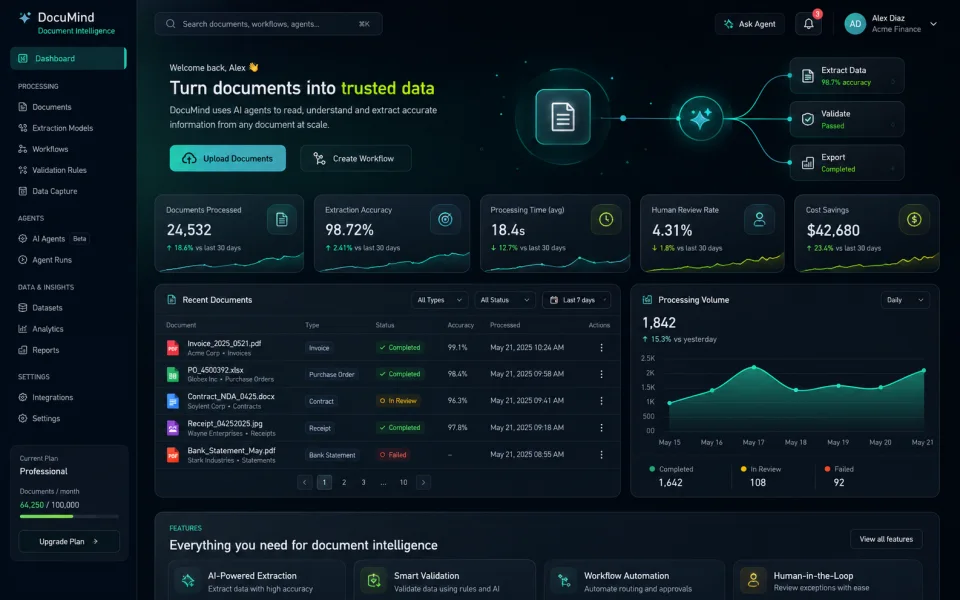This screenshot has height=600, width=960.
Task: Go to previous page of documents
Action: tap(304, 482)
